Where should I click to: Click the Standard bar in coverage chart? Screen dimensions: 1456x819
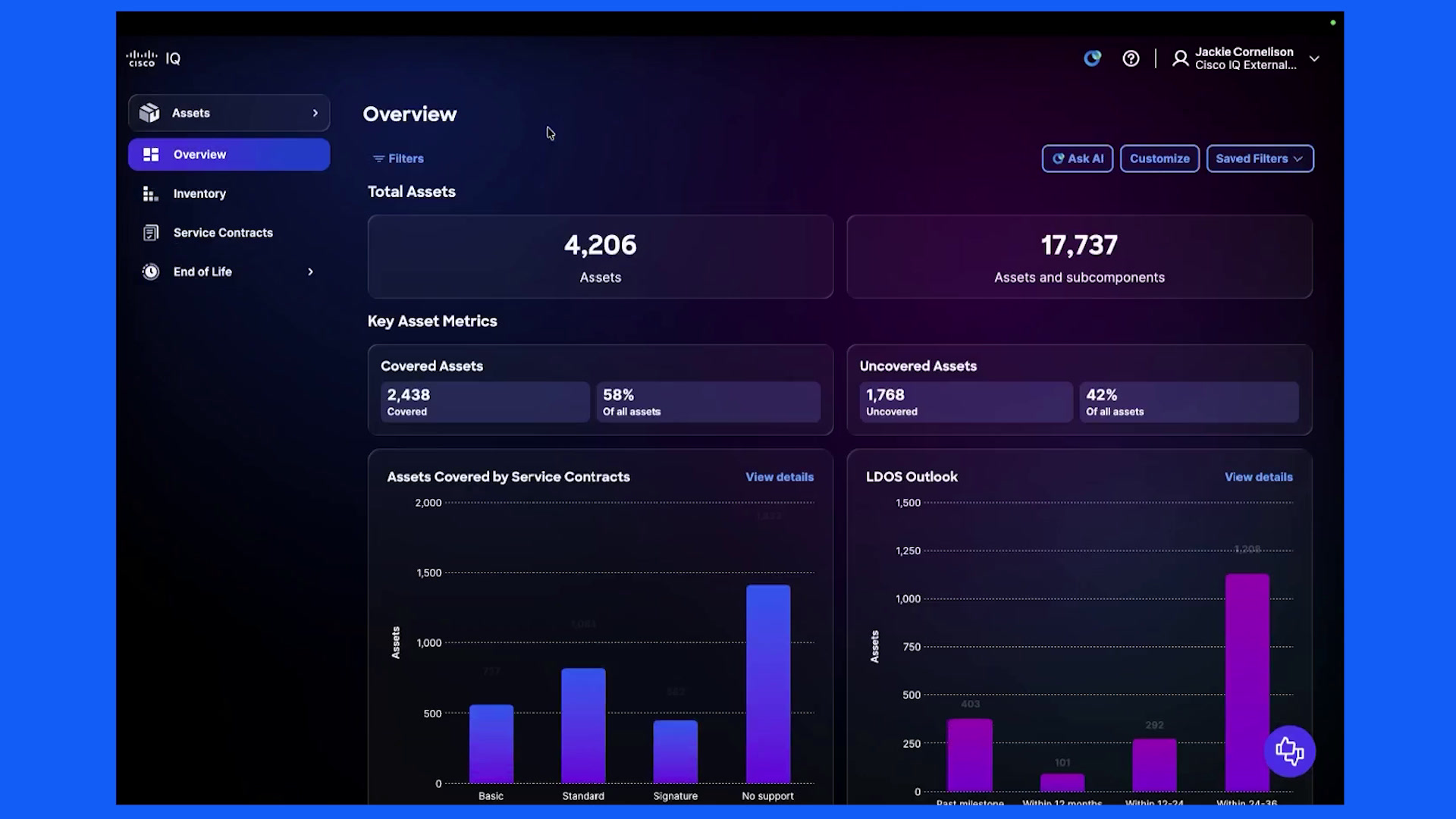click(x=583, y=726)
